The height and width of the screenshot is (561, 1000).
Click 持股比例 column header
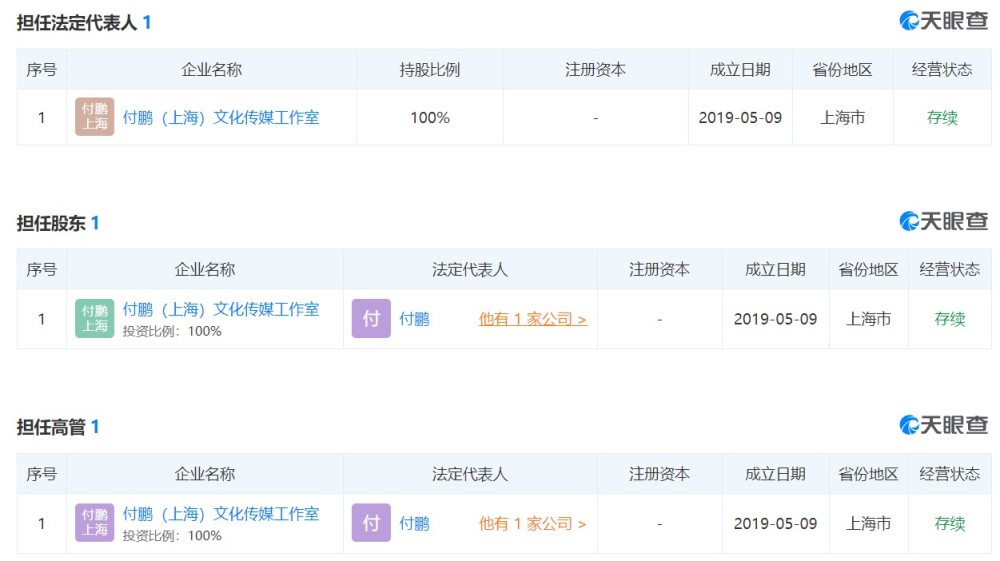pyautogui.click(x=430, y=70)
